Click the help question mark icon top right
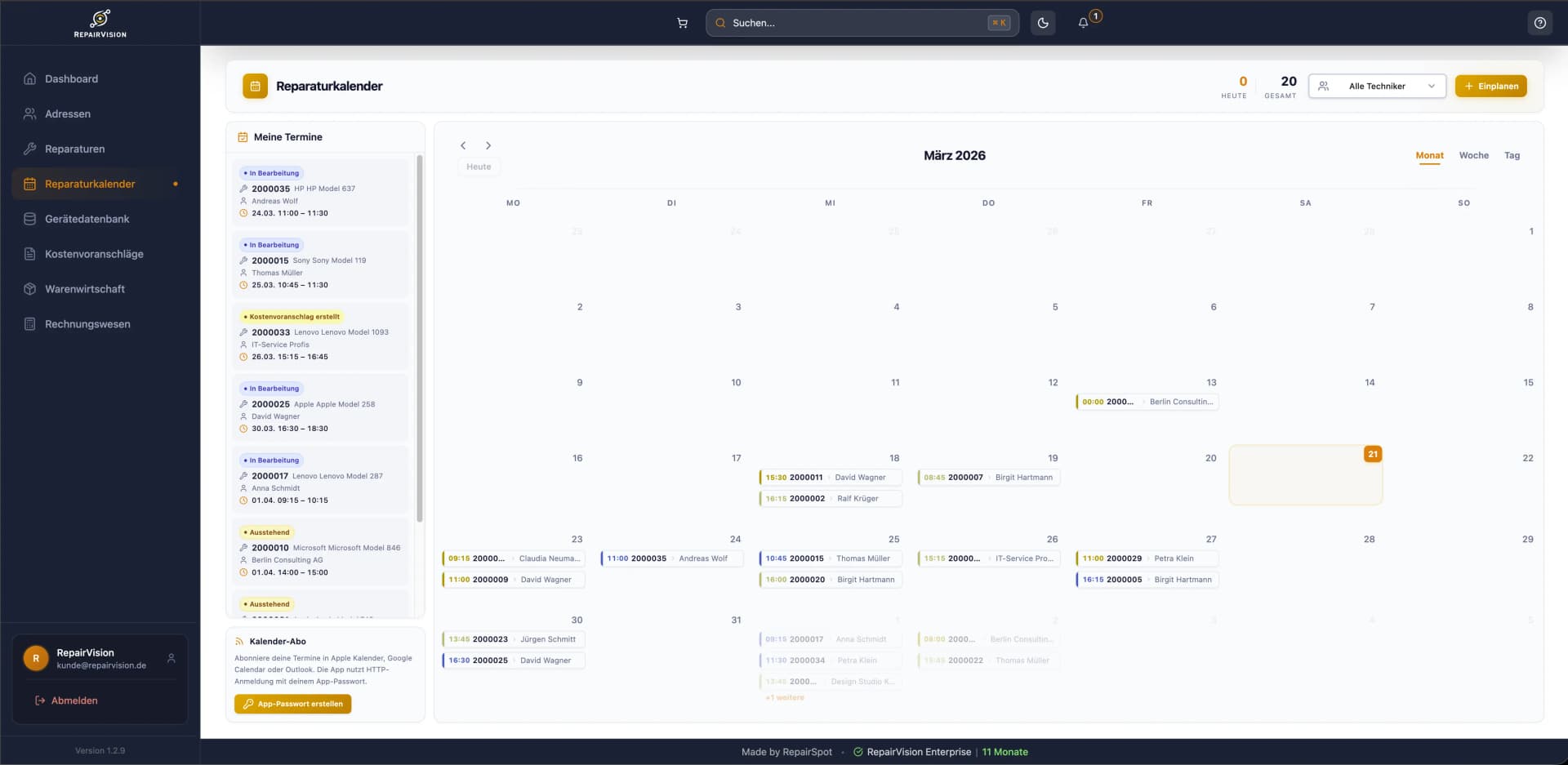Screen dimensions: 1568x765 1541,23
